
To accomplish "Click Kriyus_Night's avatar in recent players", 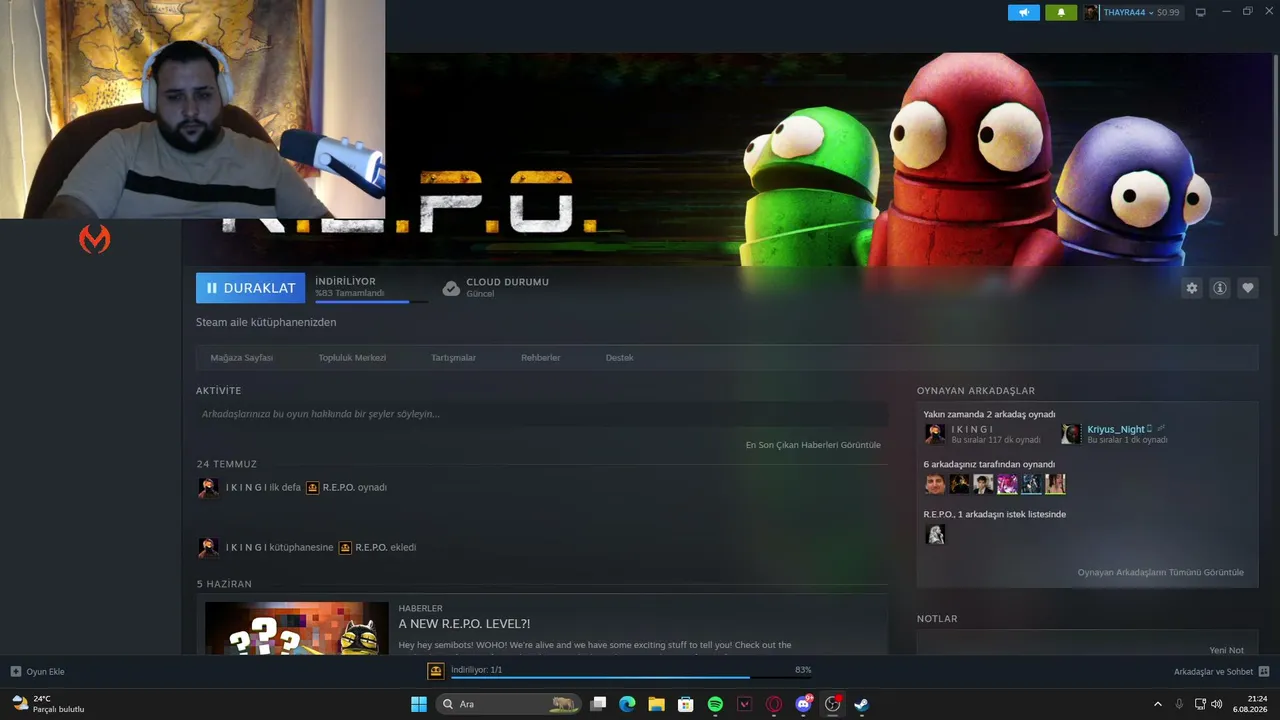I will click(x=1071, y=434).
